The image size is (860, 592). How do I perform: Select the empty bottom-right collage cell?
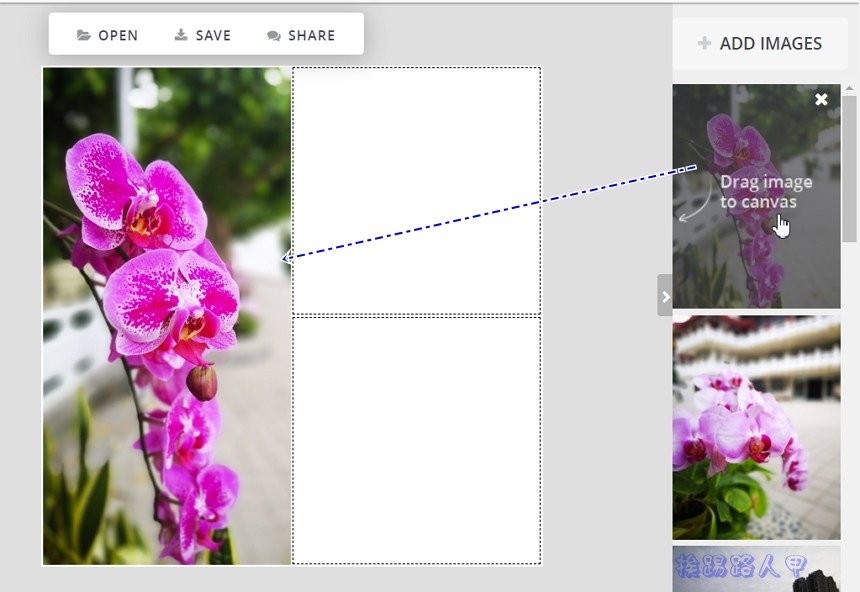pyautogui.click(x=416, y=440)
